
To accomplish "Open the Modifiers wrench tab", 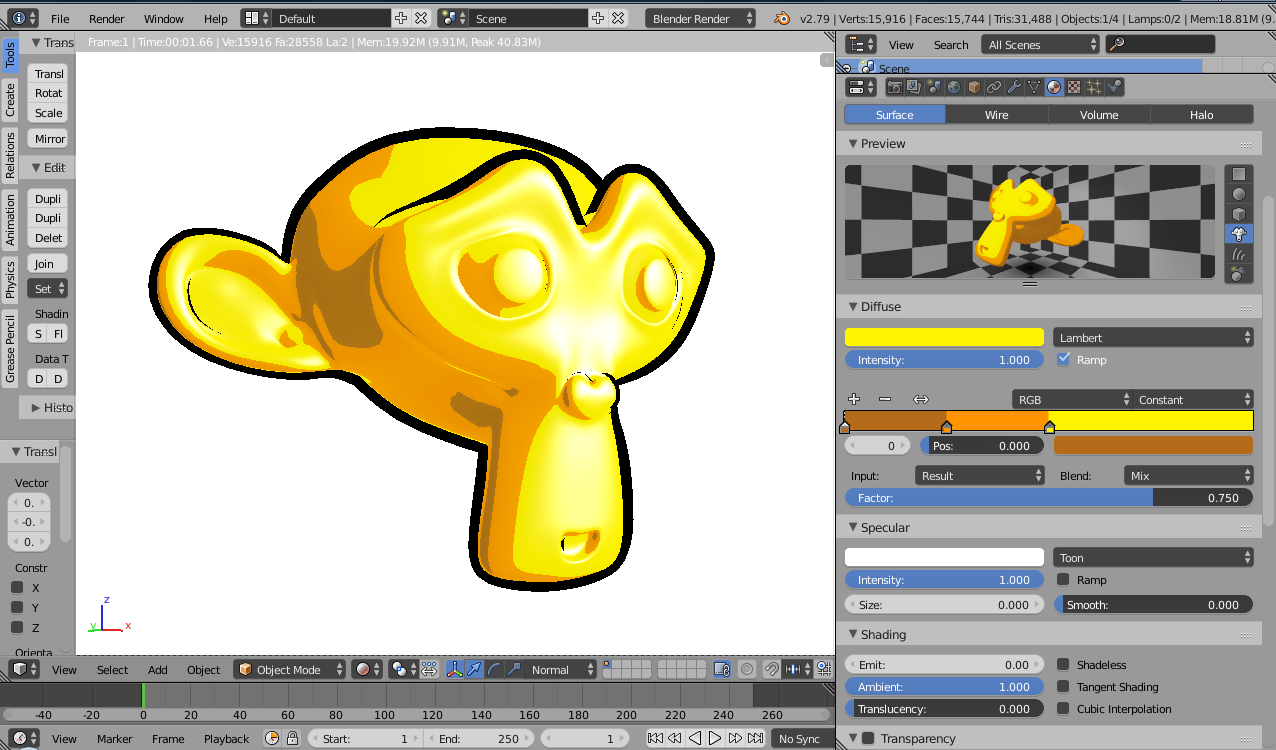I will click(1014, 87).
